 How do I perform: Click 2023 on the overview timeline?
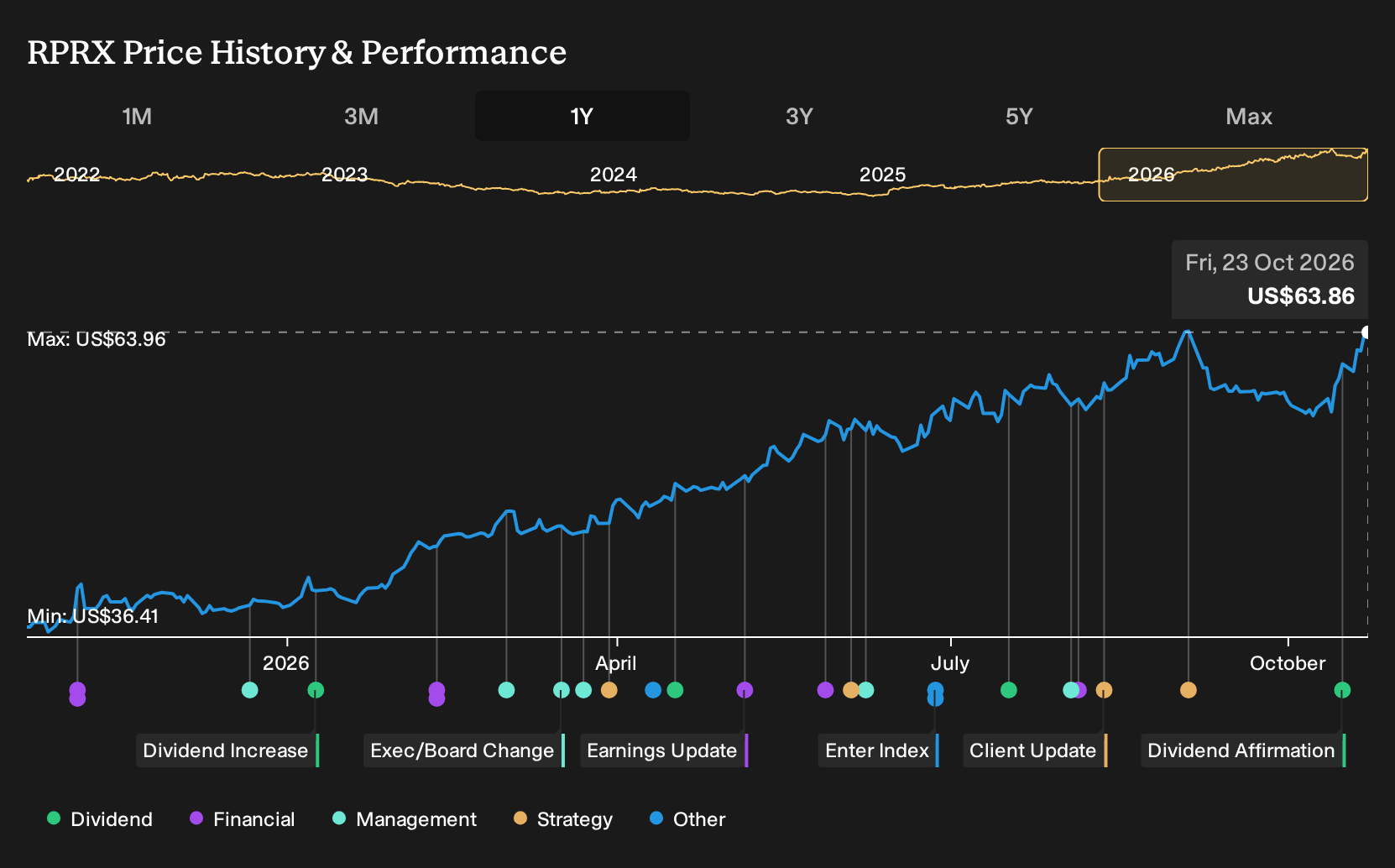click(345, 175)
